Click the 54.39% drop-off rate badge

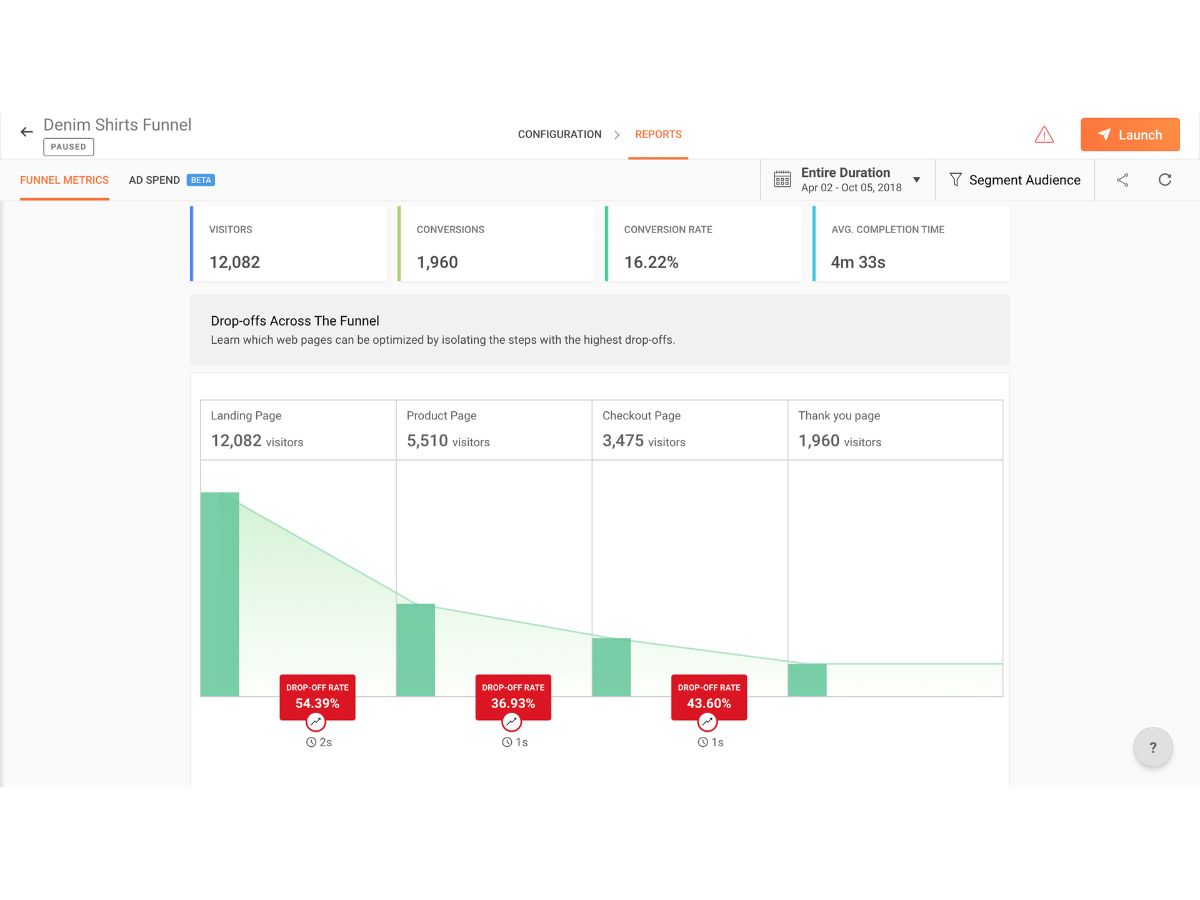coord(317,696)
